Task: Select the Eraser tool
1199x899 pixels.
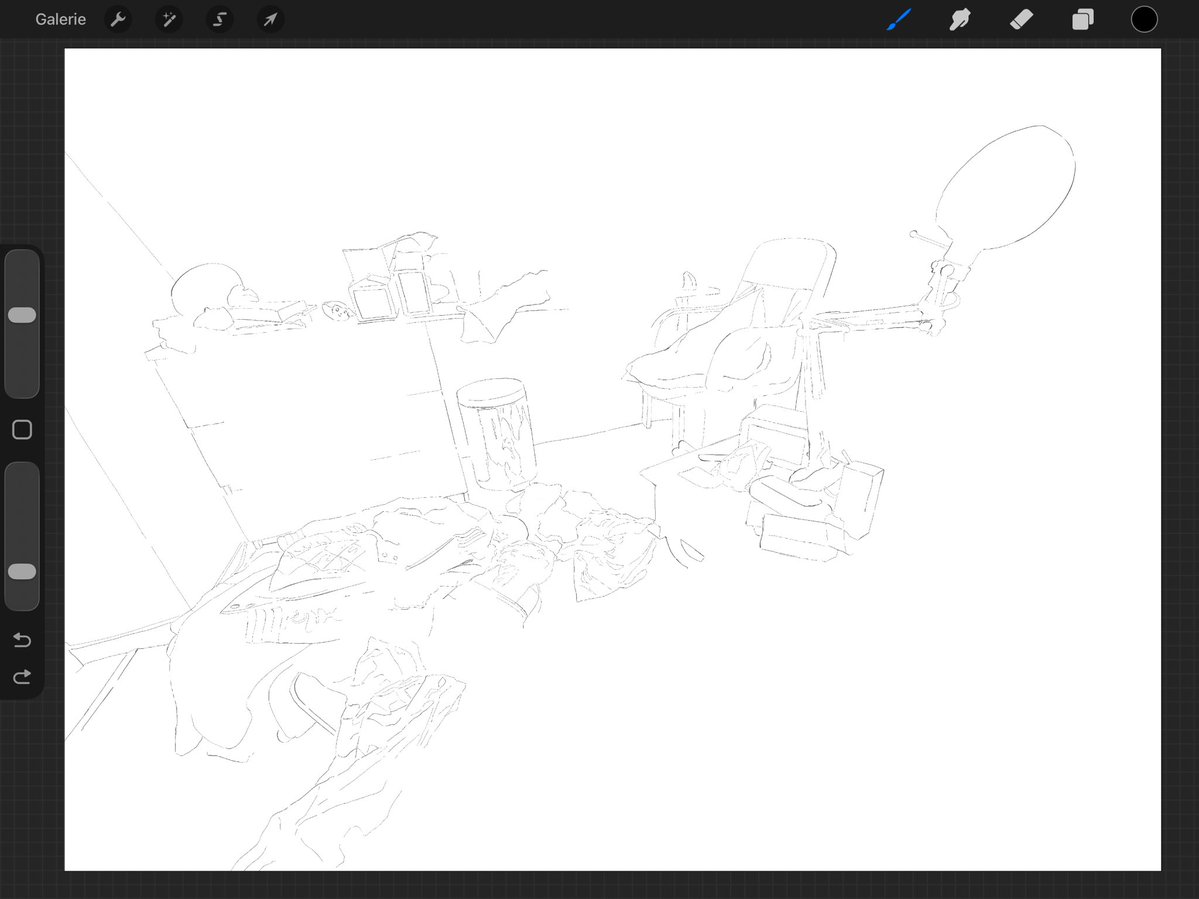Action: (x=1022, y=19)
